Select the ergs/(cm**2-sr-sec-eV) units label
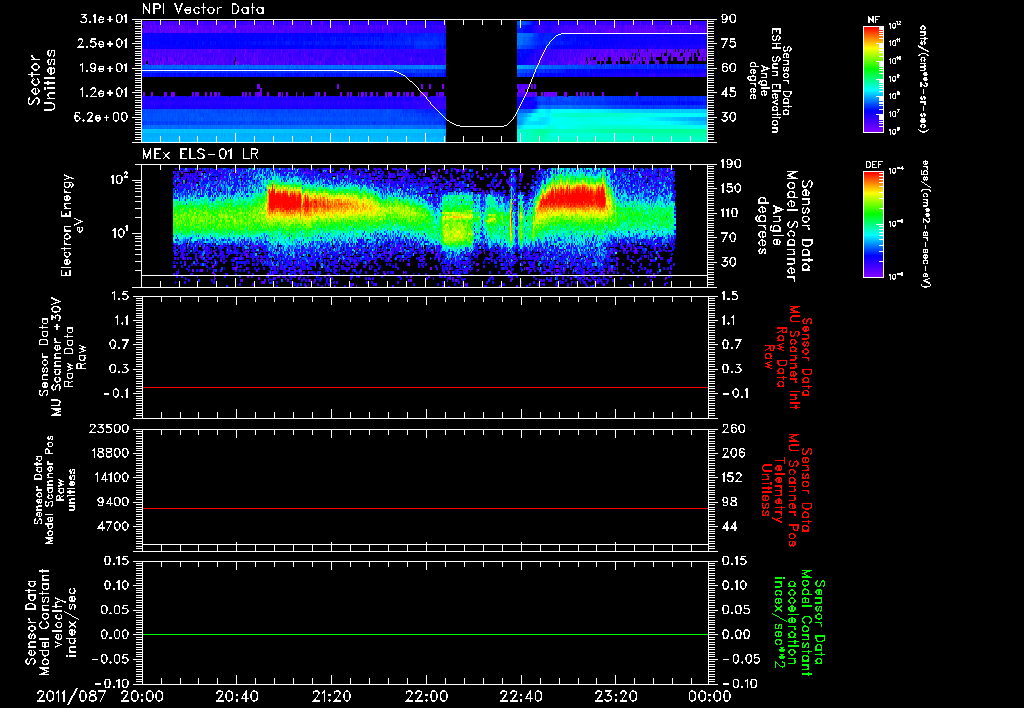Screen dimensions: 1024x708 point(926,224)
